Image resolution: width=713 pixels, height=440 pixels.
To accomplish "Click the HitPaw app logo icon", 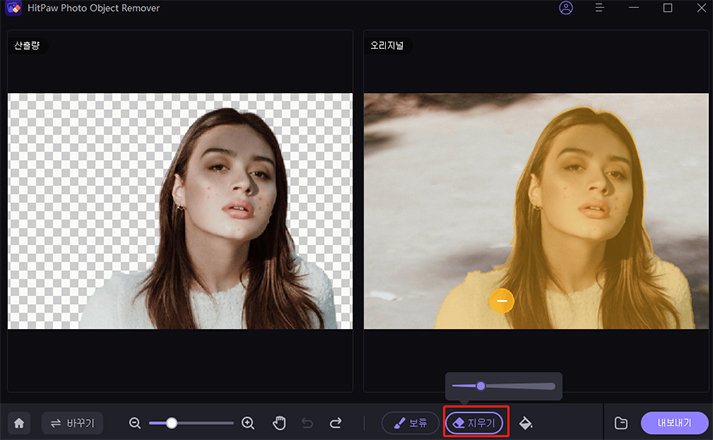I will [x=15, y=9].
